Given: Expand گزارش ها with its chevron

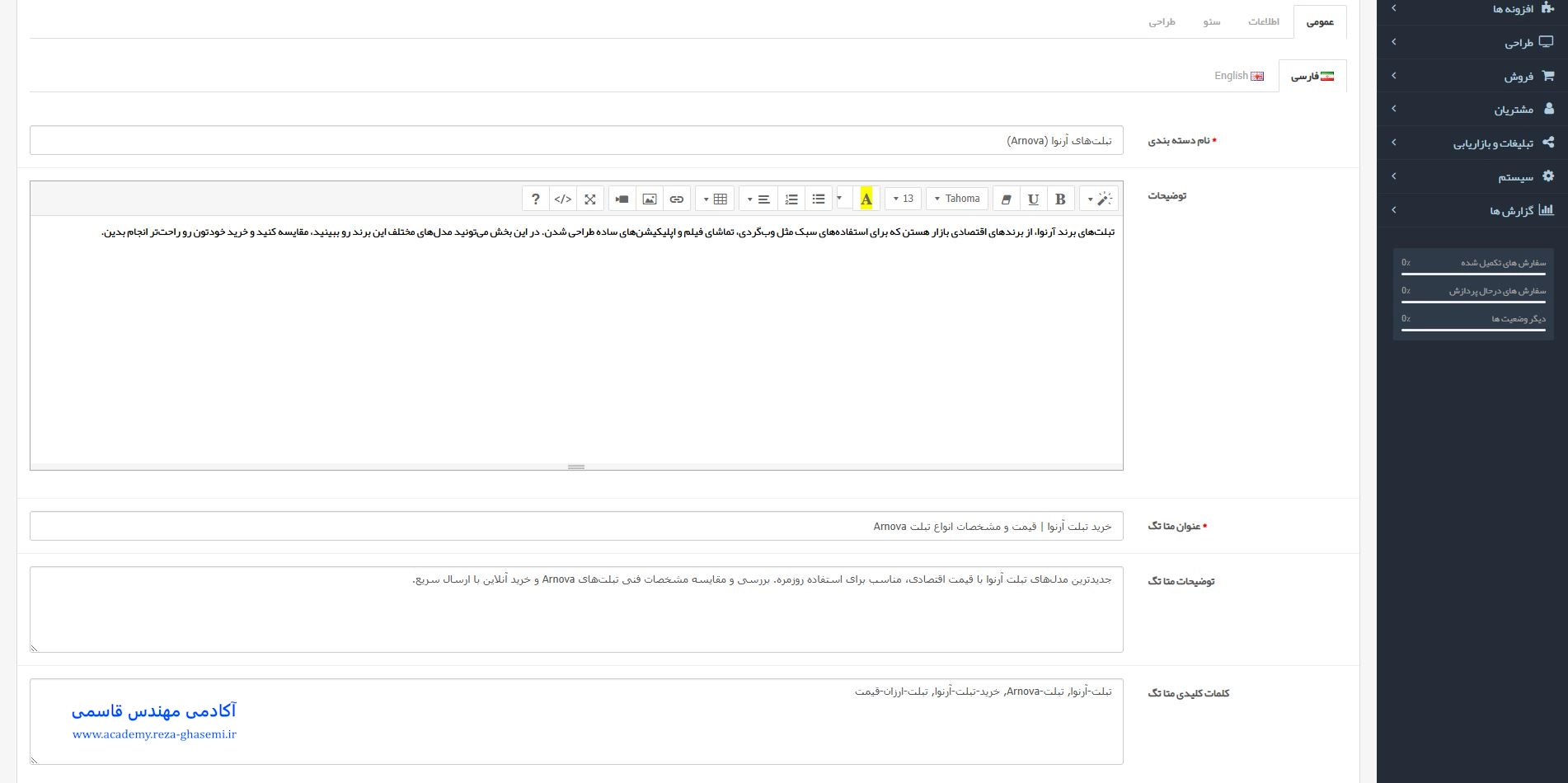Looking at the screenshot, I should [x=1394, y=209].
